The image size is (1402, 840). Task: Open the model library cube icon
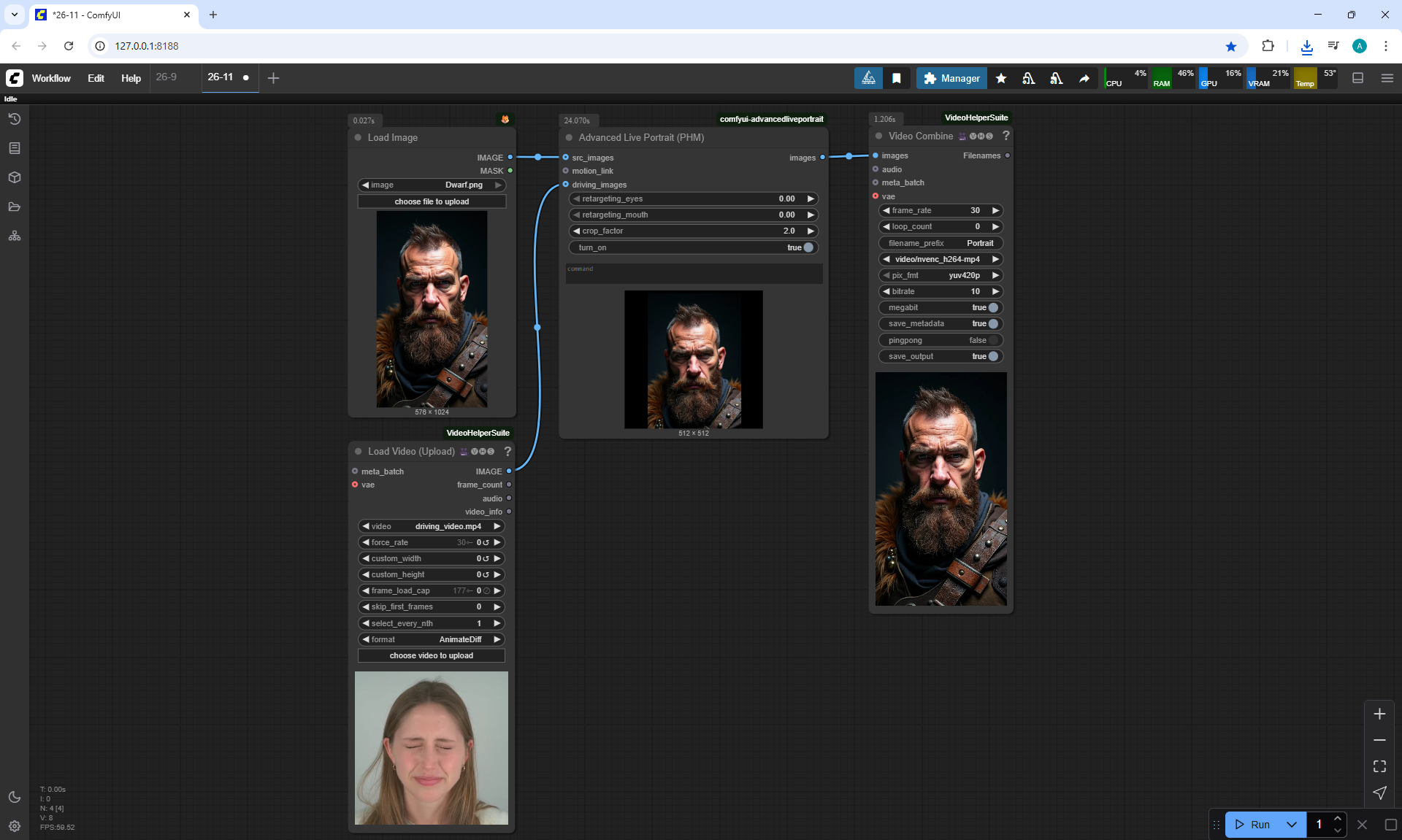point(14,177)
